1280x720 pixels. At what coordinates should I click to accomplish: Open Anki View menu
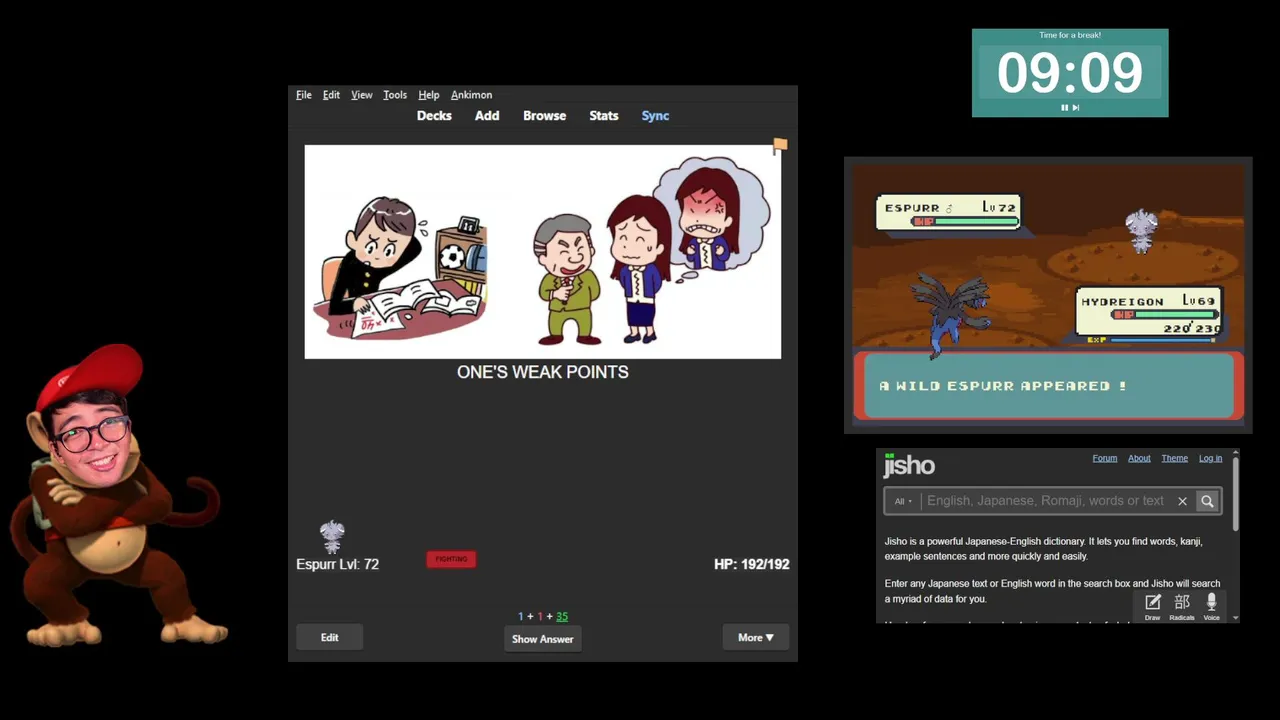362,95
